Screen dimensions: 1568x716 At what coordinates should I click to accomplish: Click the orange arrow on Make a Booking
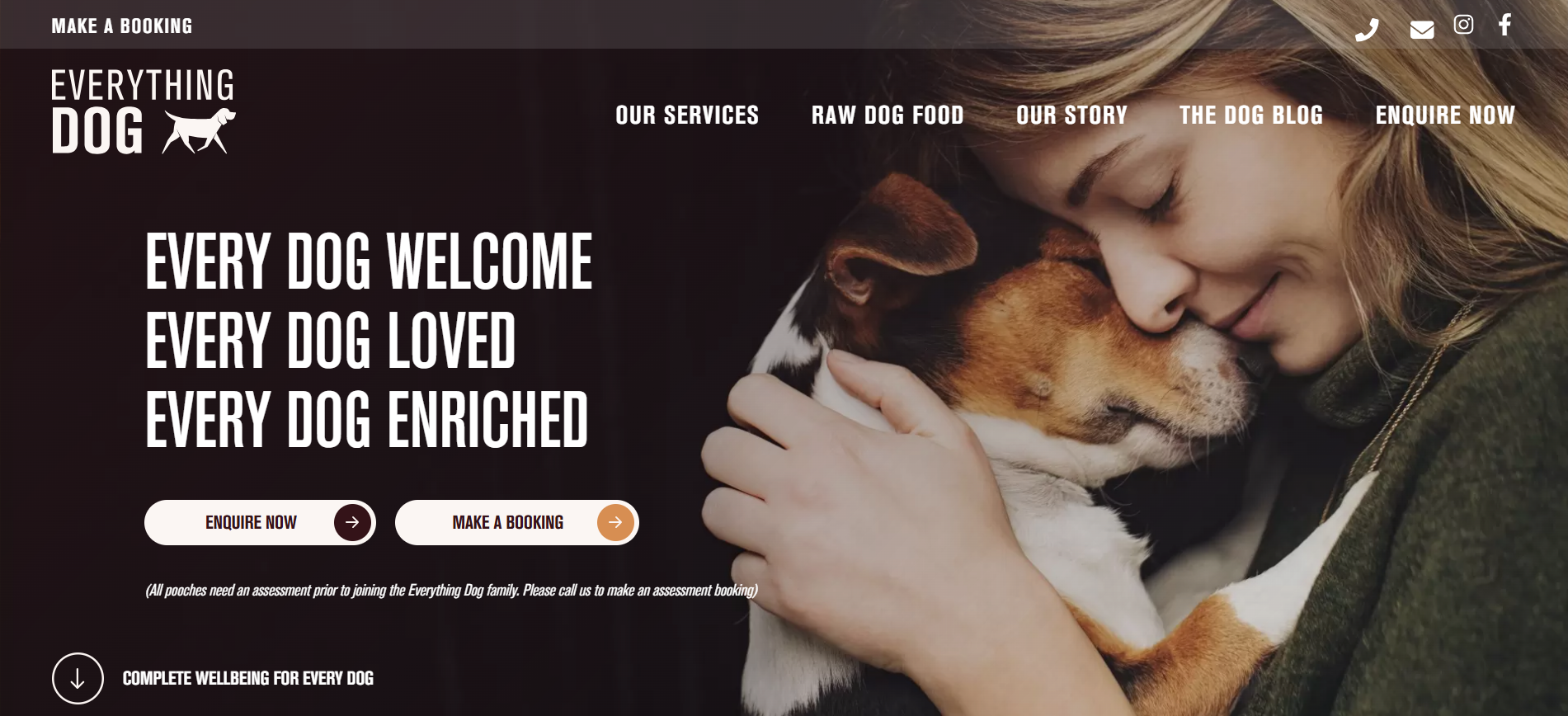click(615, 522)
